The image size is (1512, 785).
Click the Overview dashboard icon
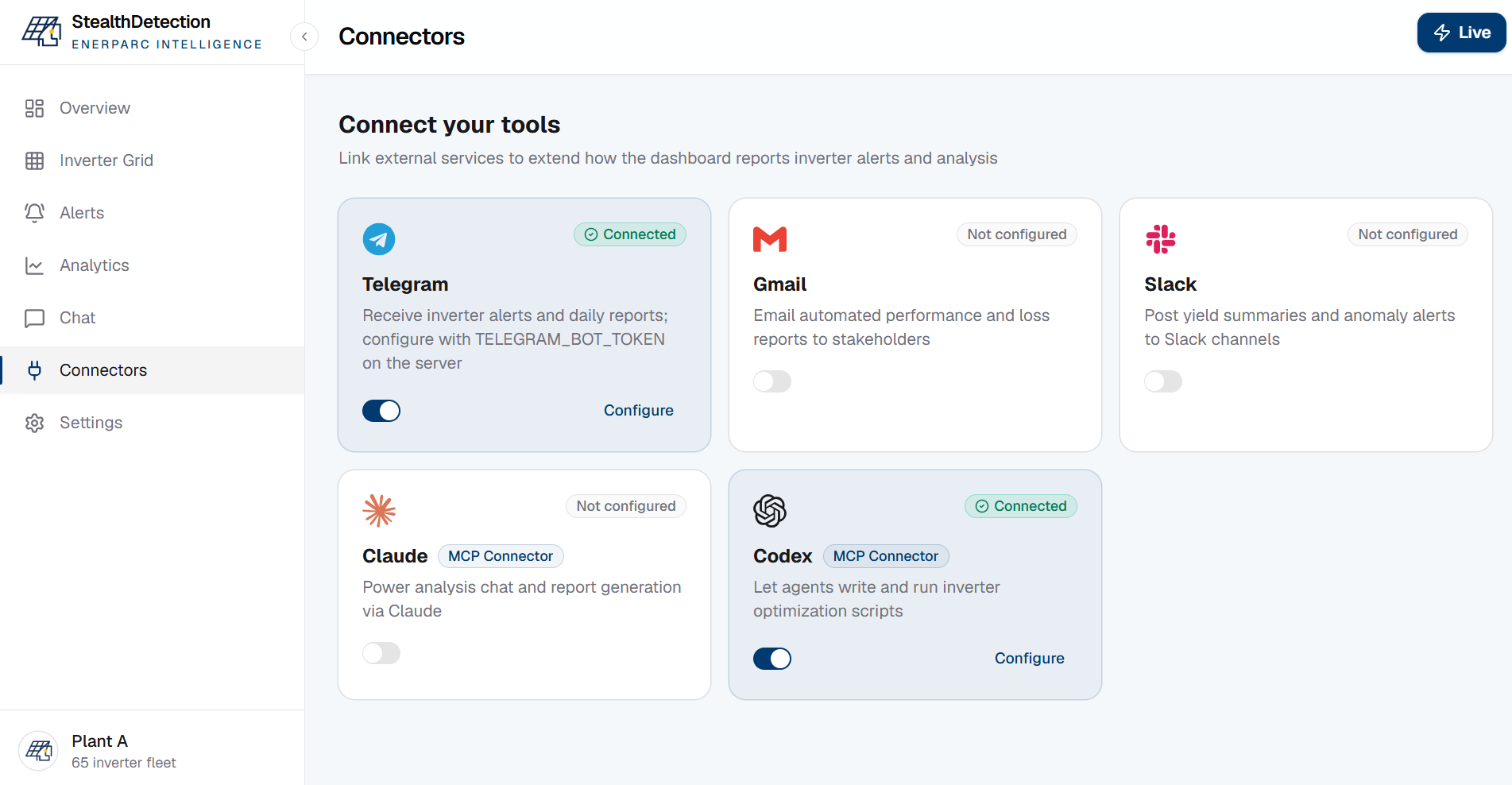click(34, 108)
